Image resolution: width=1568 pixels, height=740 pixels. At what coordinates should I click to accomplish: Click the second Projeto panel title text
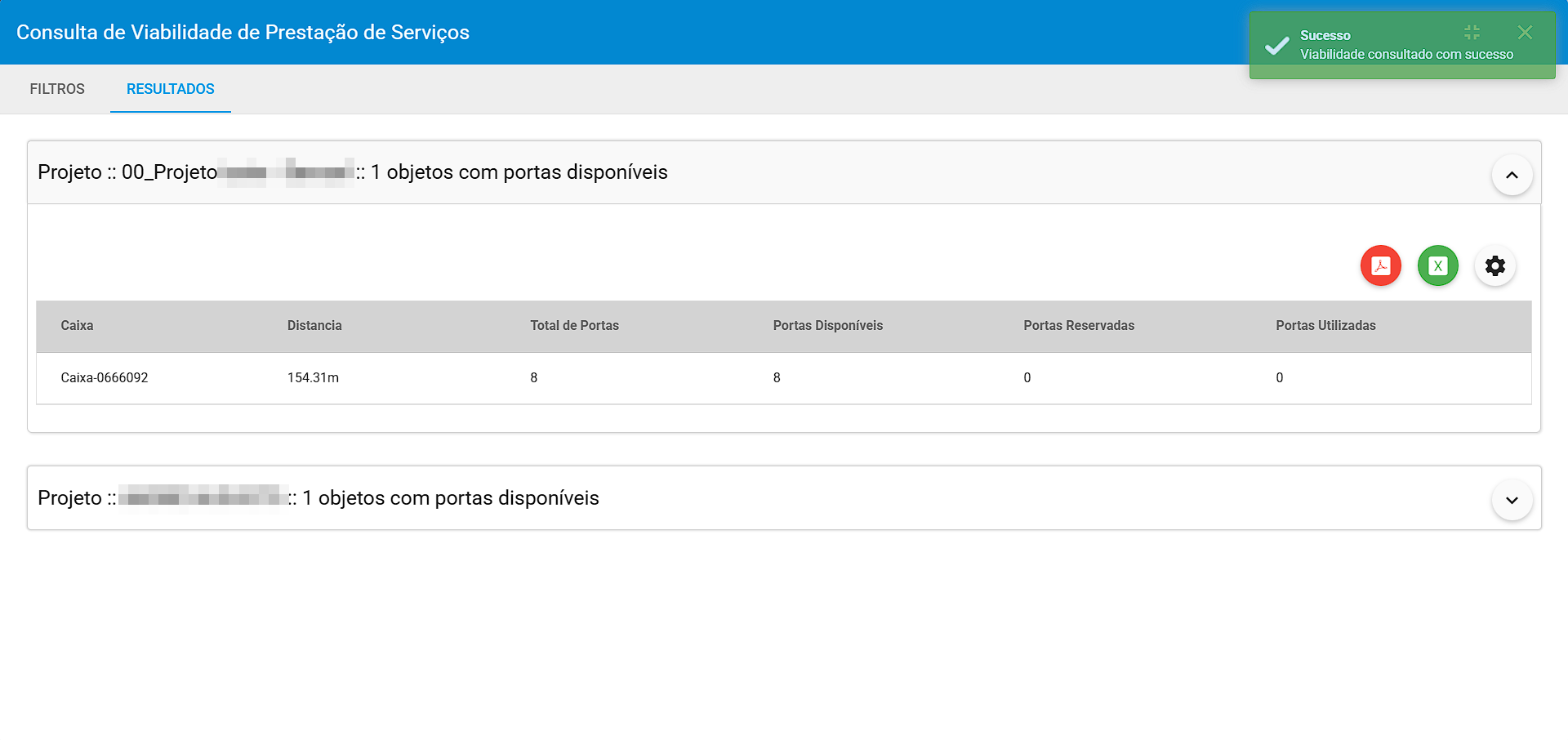[x=318, y=498]
